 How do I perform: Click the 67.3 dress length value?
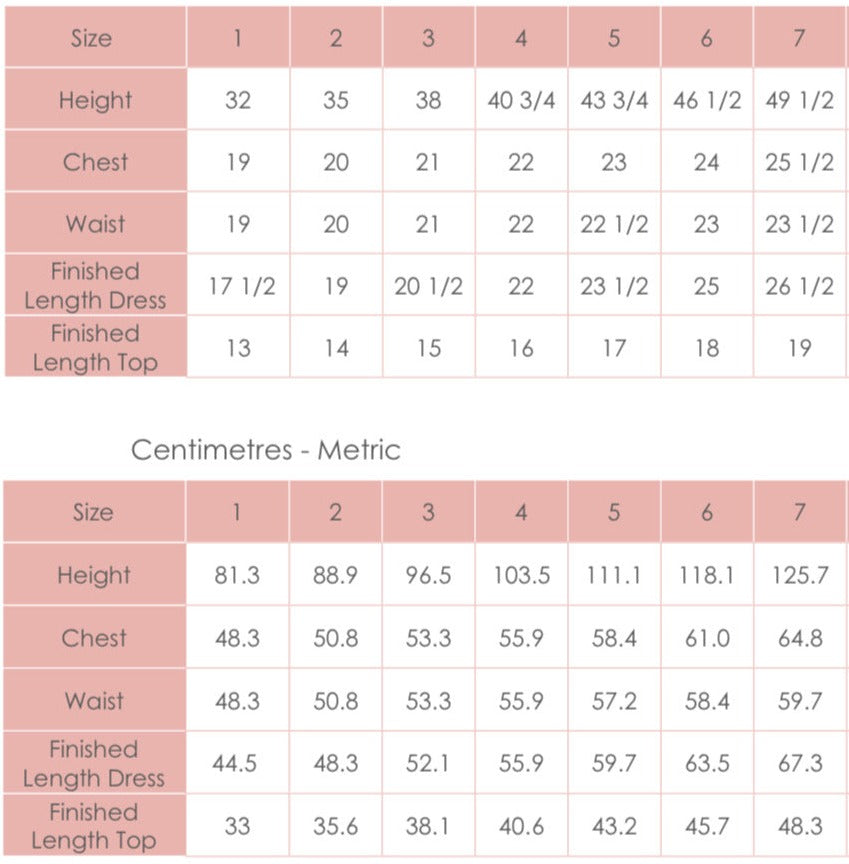pyautogui.click(x=799, y=763)
